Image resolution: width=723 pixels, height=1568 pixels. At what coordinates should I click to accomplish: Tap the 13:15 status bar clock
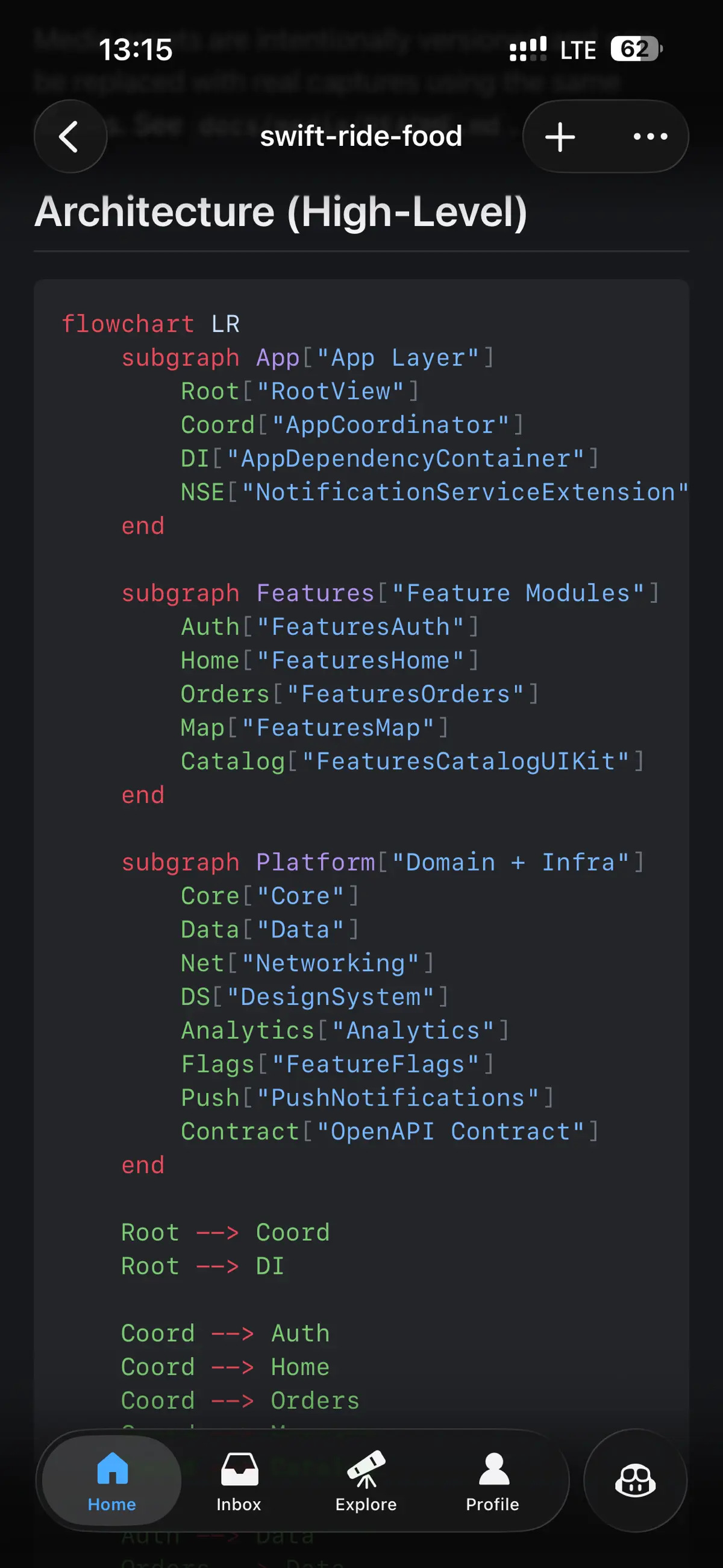coord(136,49)
